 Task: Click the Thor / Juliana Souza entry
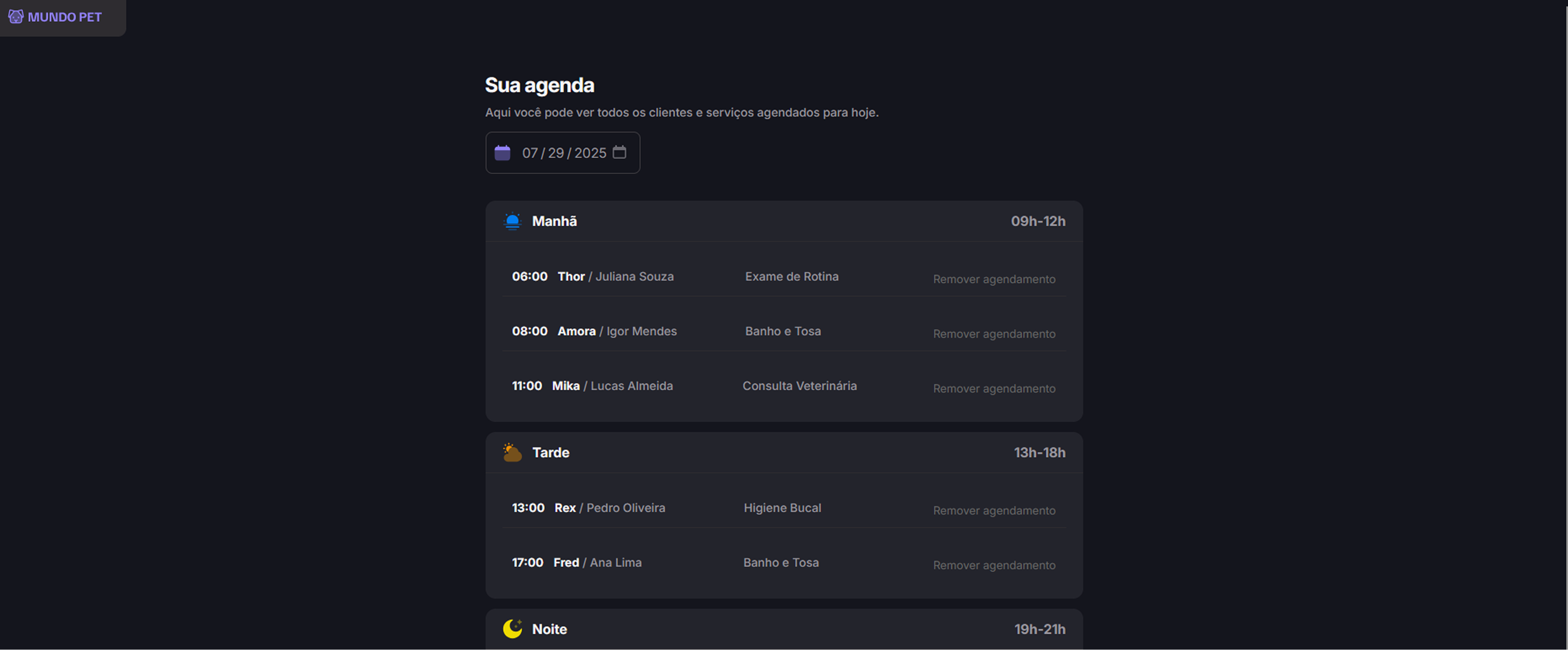click(x=616, y=276)
